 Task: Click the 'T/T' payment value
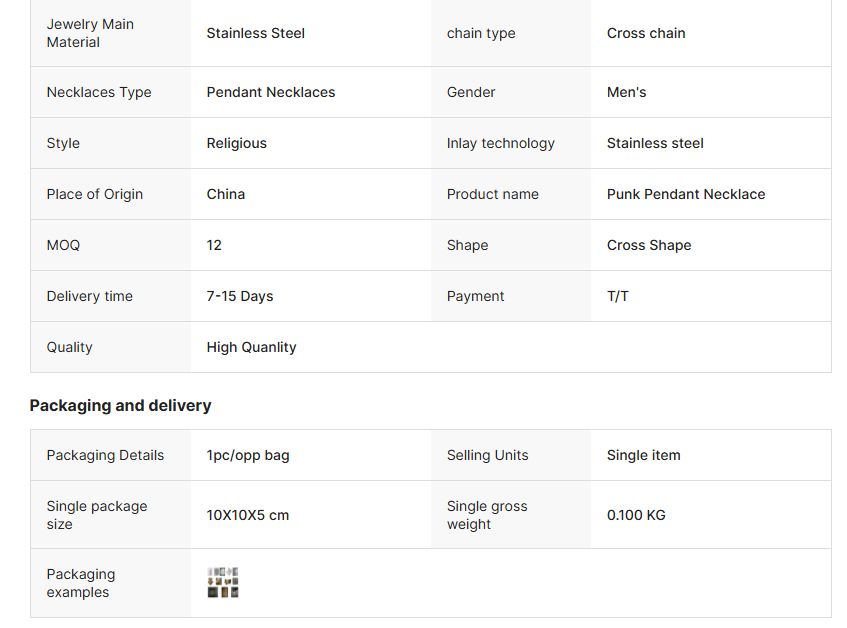(618, 296)
